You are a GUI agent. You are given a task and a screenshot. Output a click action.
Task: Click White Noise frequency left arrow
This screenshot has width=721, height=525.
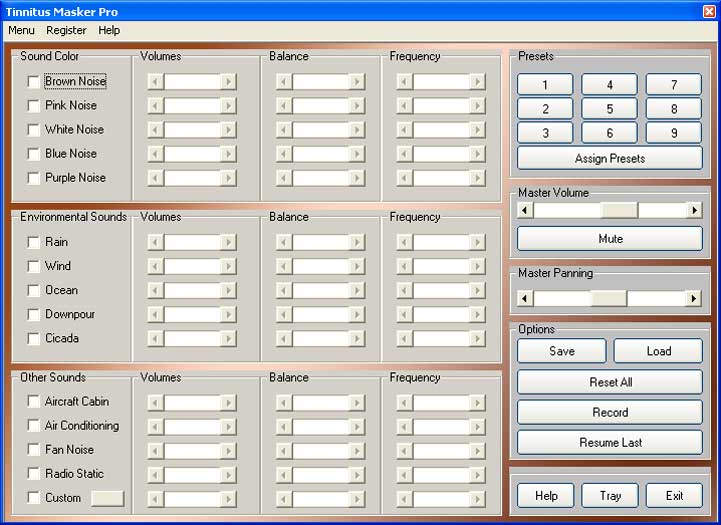(404, 130)
